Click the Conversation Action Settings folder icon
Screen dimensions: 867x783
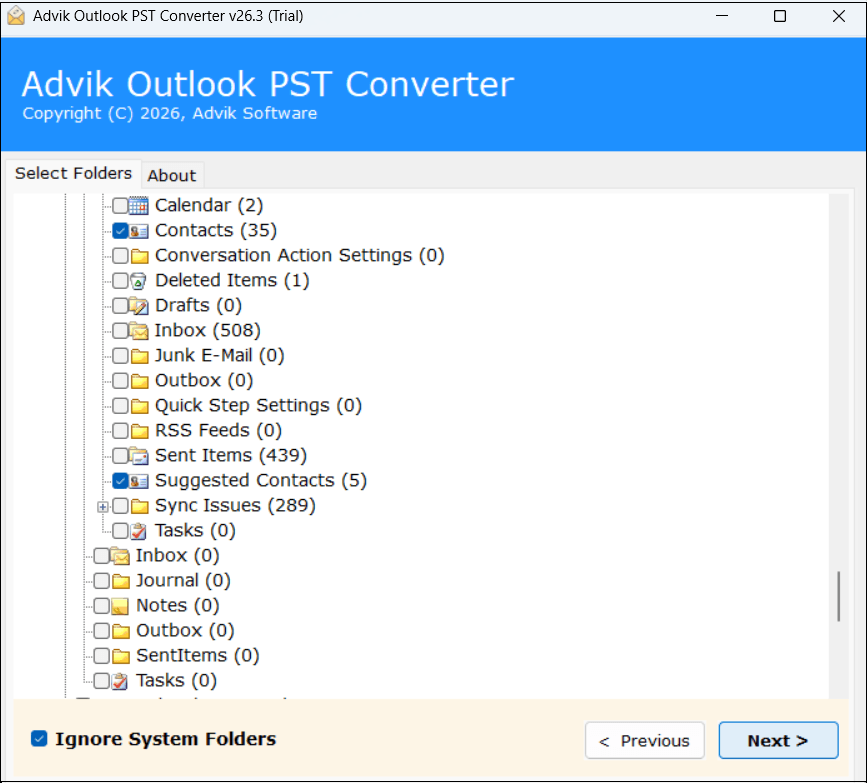(x=139, y=256)
